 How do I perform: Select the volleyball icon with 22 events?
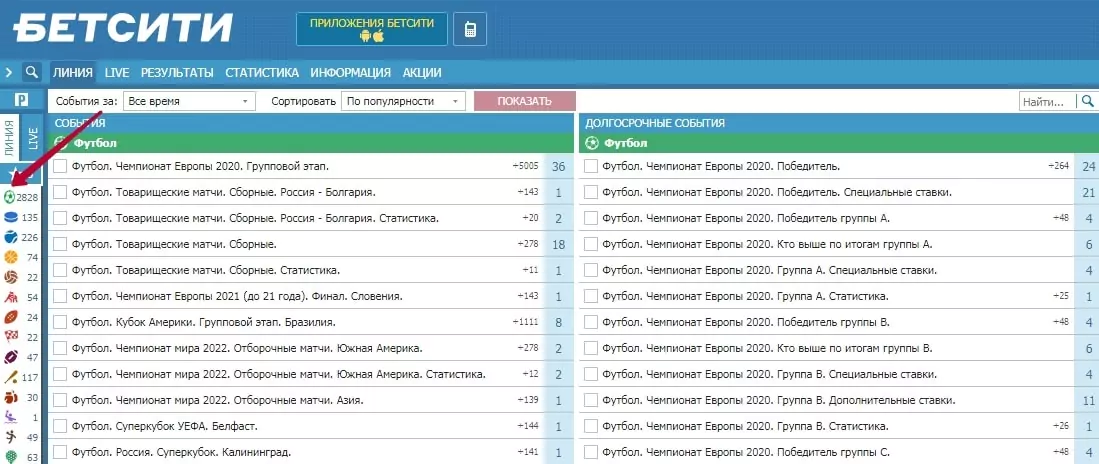pos(10,277)
